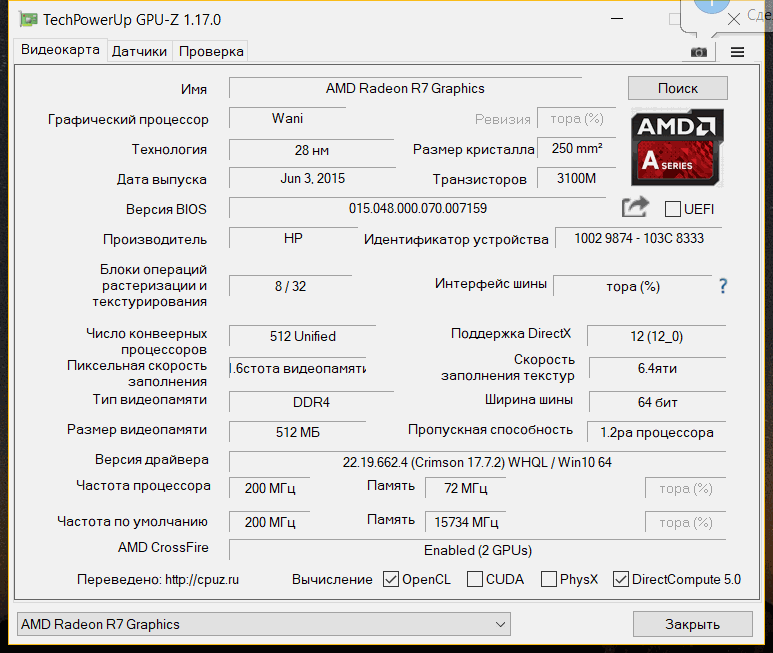Image resolution: width=773 pixels, height=653 pixels.
Task: Enable the CUDA checkbox
Action: [x=475, y=579]
